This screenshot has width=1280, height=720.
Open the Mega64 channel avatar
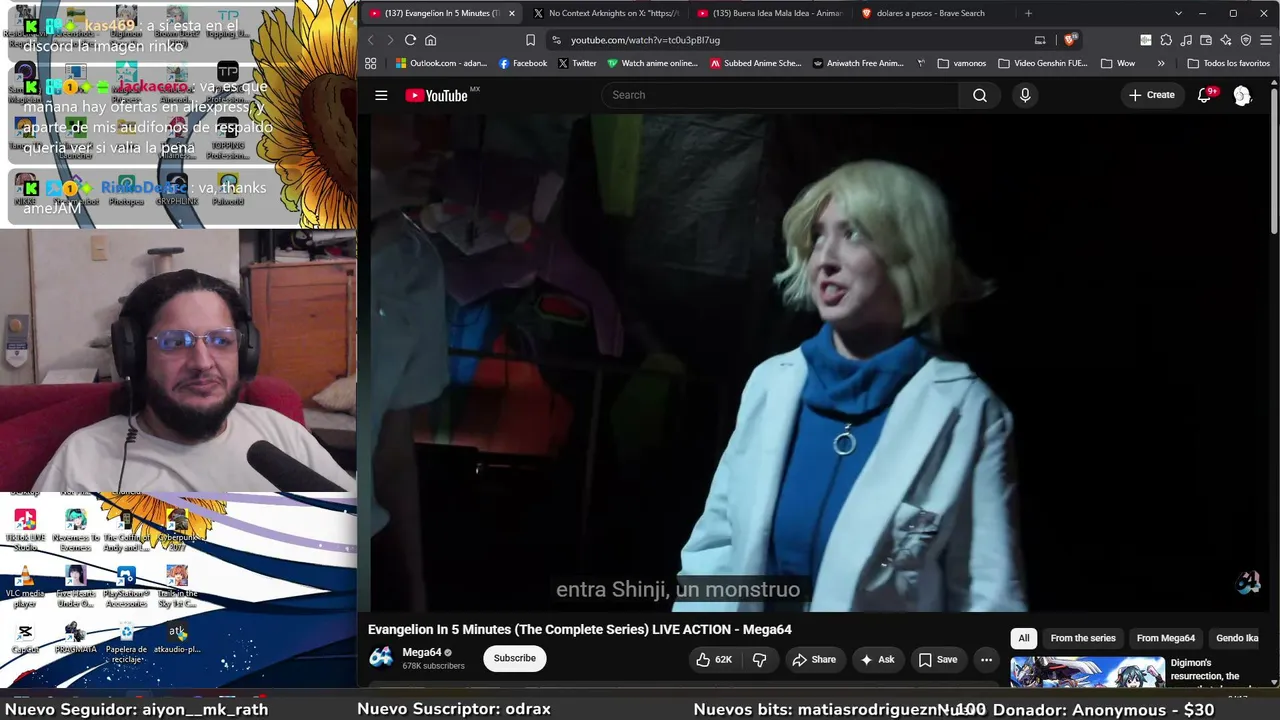pos(381,657)
